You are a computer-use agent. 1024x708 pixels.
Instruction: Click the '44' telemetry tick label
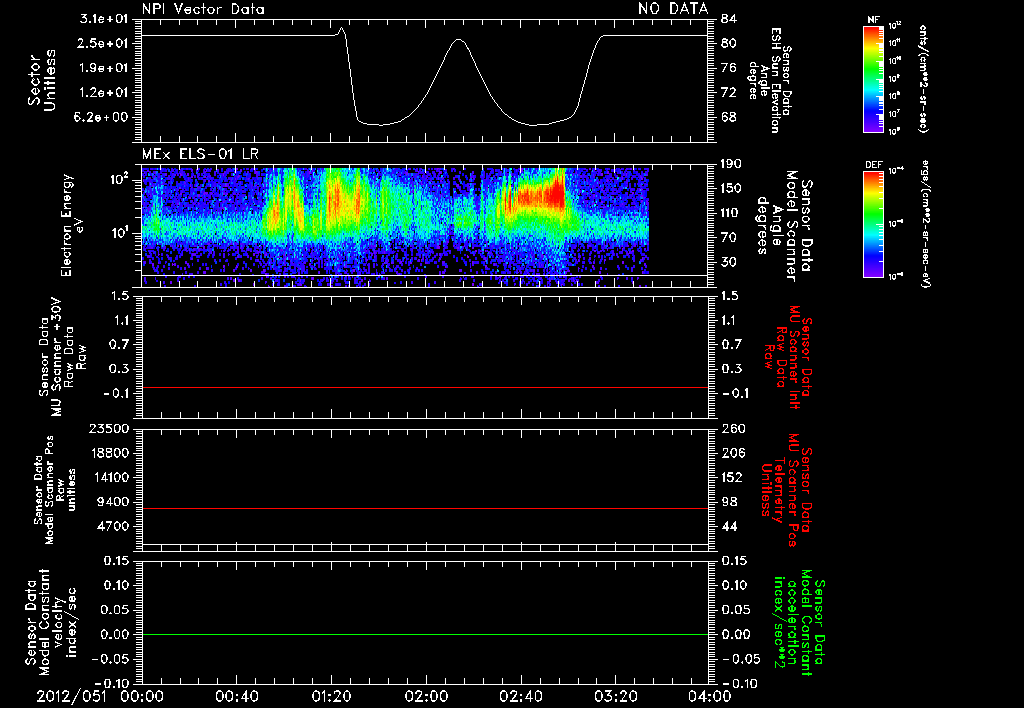click(729, 526)
